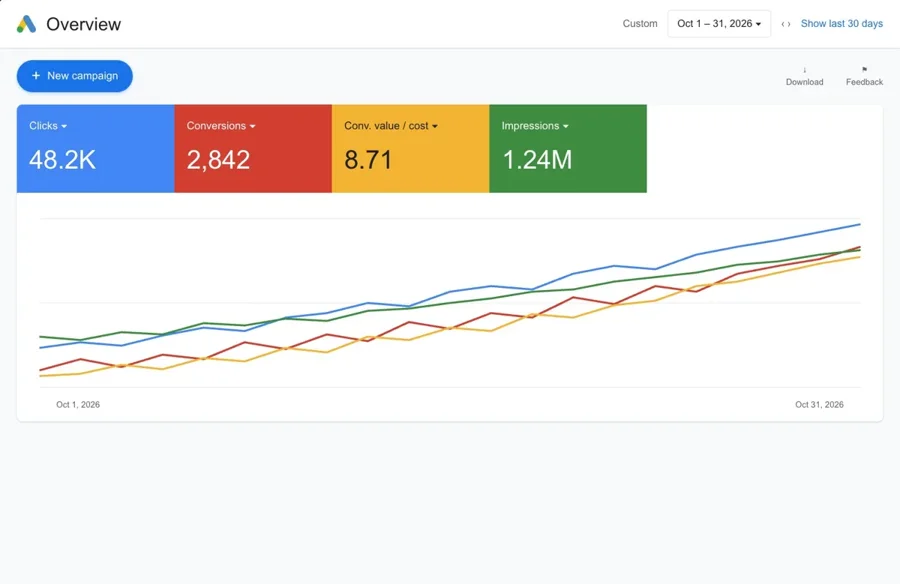Select the 1.24M impressions value
900x584 pixels.
click(x=537, y=160)
